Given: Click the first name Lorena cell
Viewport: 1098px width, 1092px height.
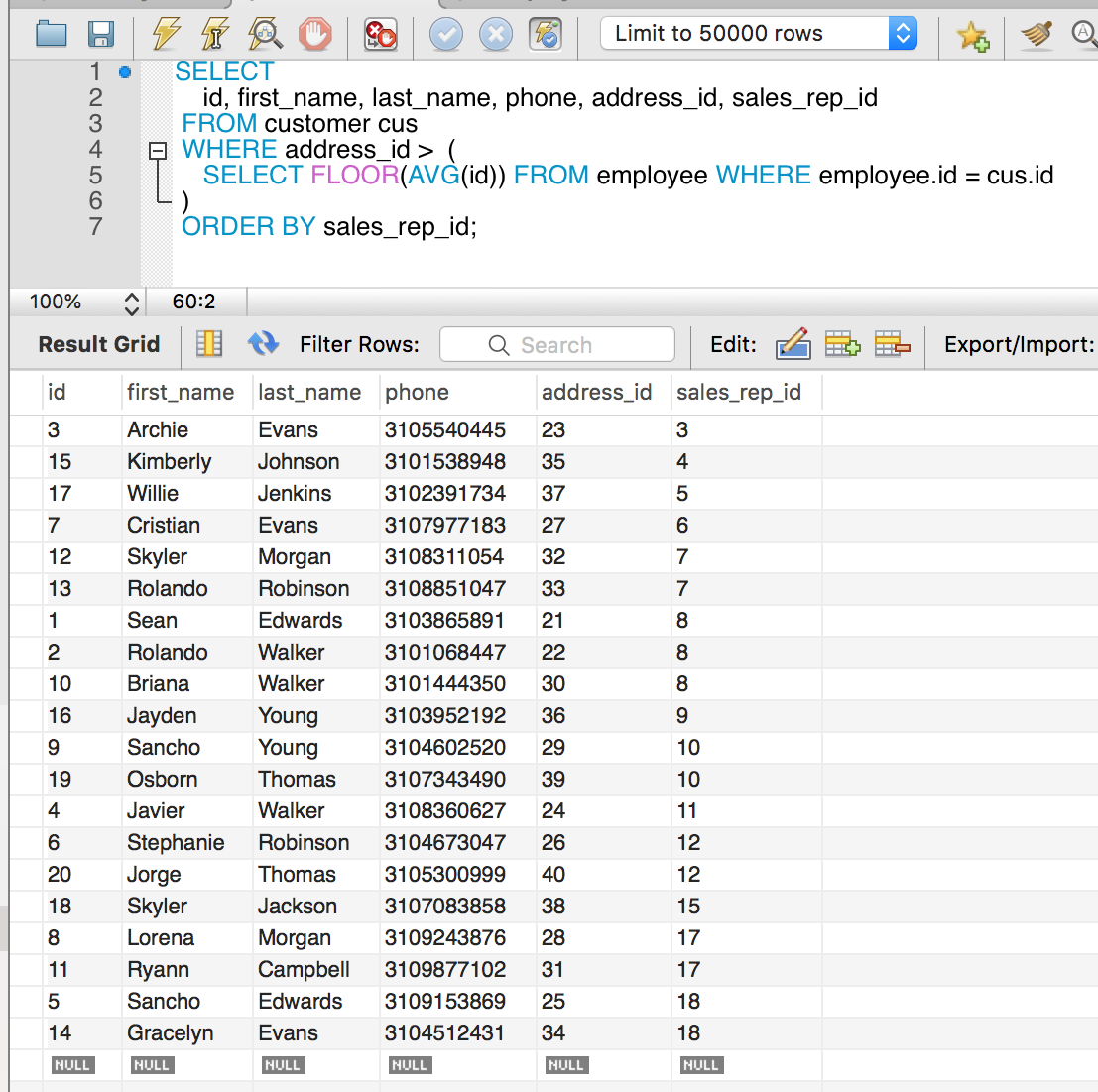Looking at the screenshot, I should pyautogui.click(x=187, y=938).
